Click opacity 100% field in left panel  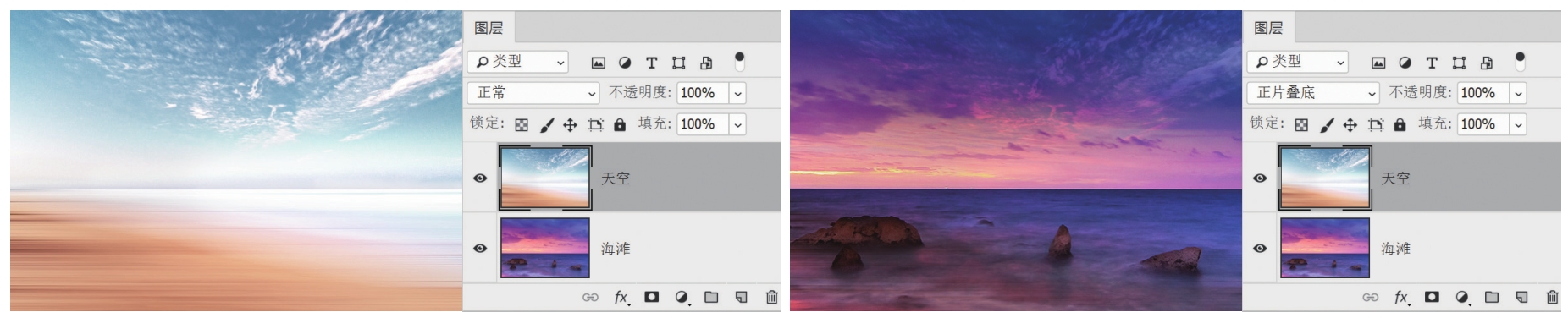703,93
